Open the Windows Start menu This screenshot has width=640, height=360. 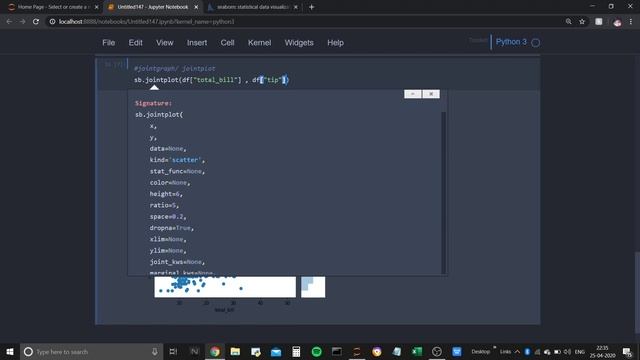[x=10, y=351]
